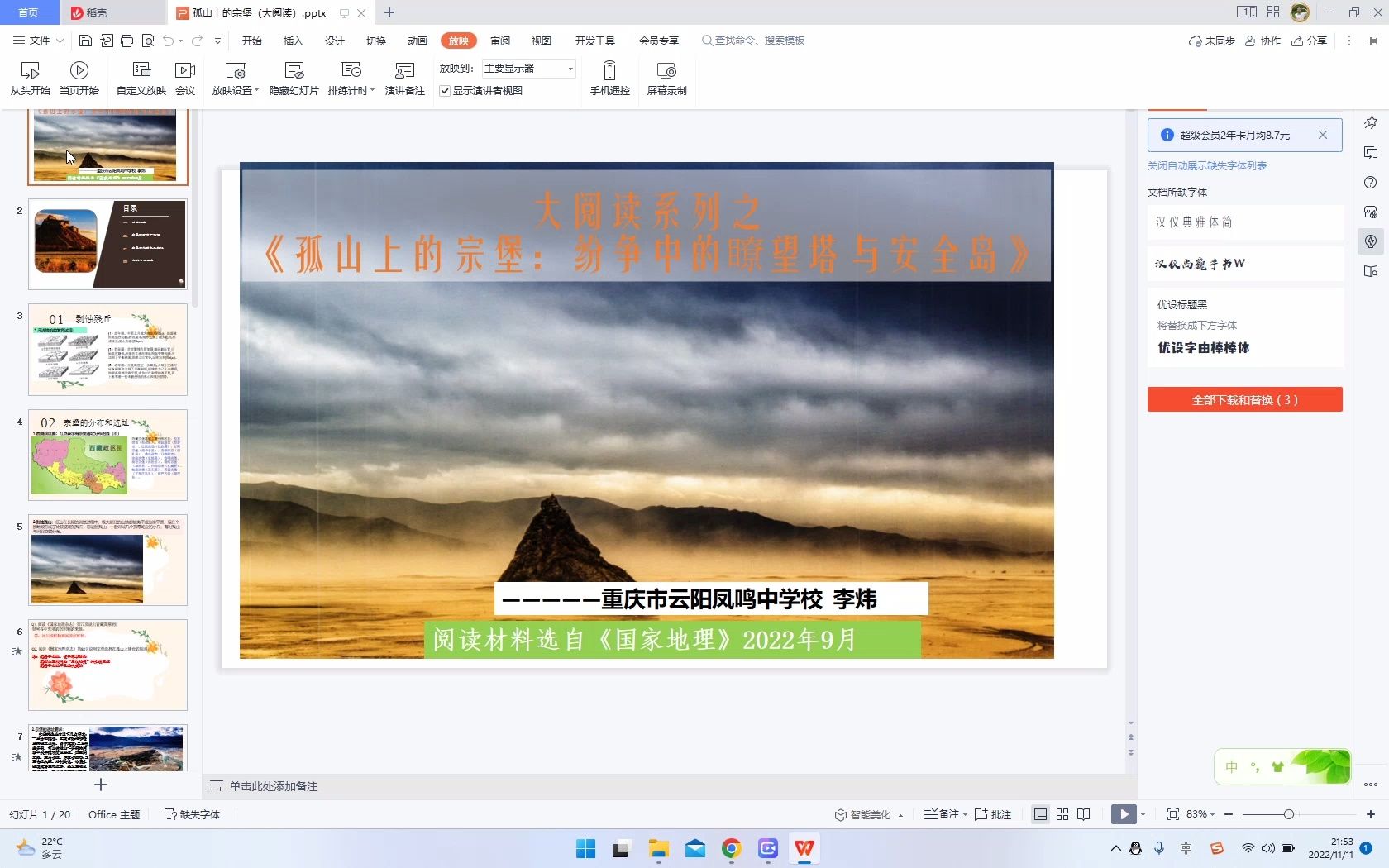Click zoom out minus button
The height and width of the screenshot is (868, 1389).
tap(1229, 814)
